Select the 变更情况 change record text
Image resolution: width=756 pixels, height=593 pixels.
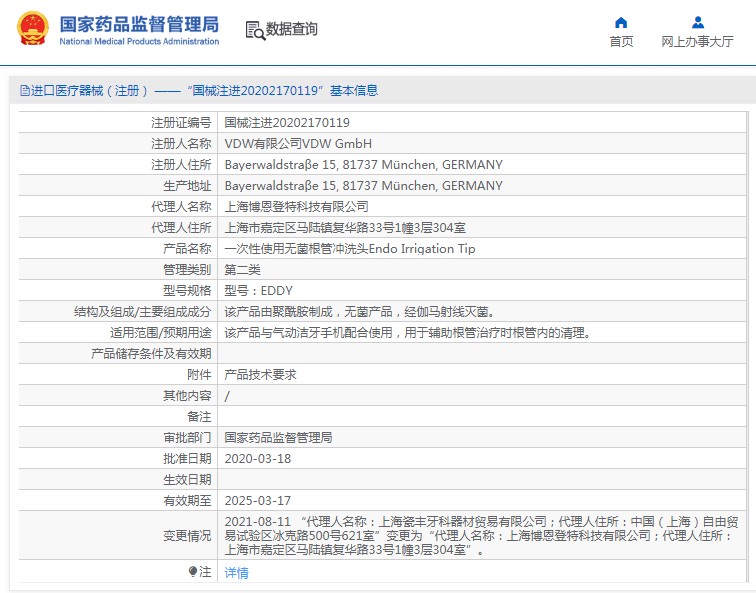coord(481,535)
